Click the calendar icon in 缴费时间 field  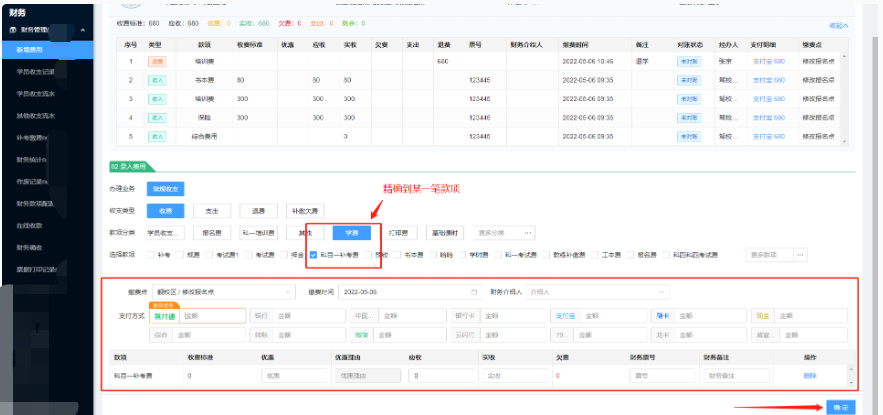(473, 292)
